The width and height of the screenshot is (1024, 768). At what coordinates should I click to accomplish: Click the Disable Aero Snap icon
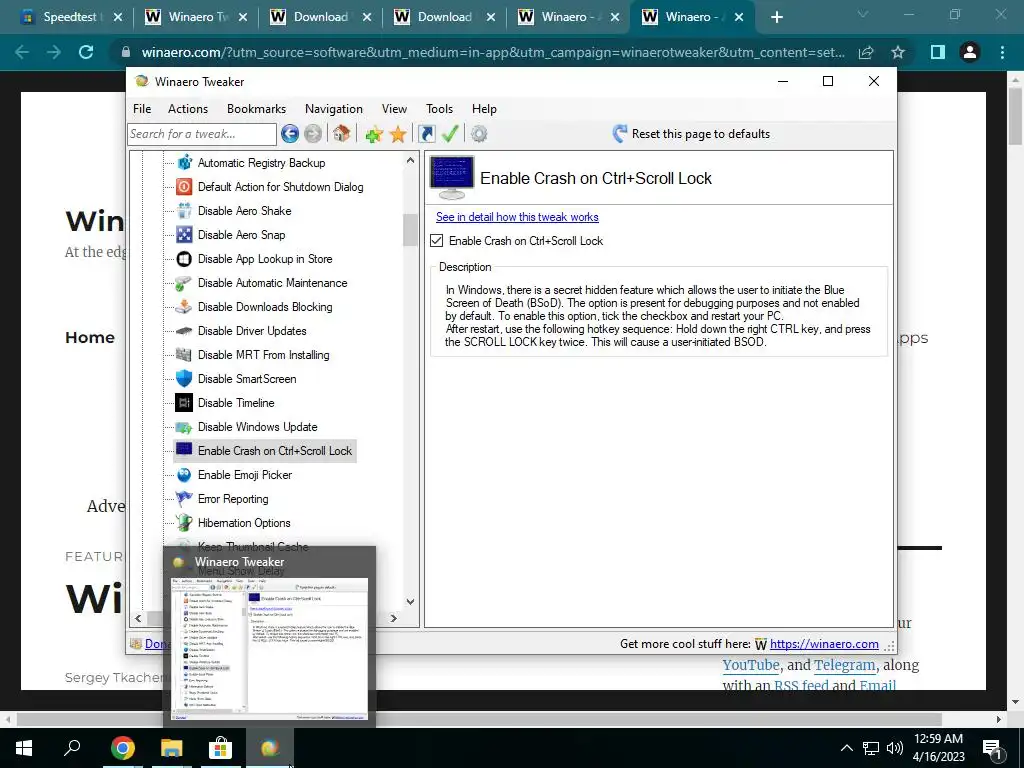tap(184, 234)
